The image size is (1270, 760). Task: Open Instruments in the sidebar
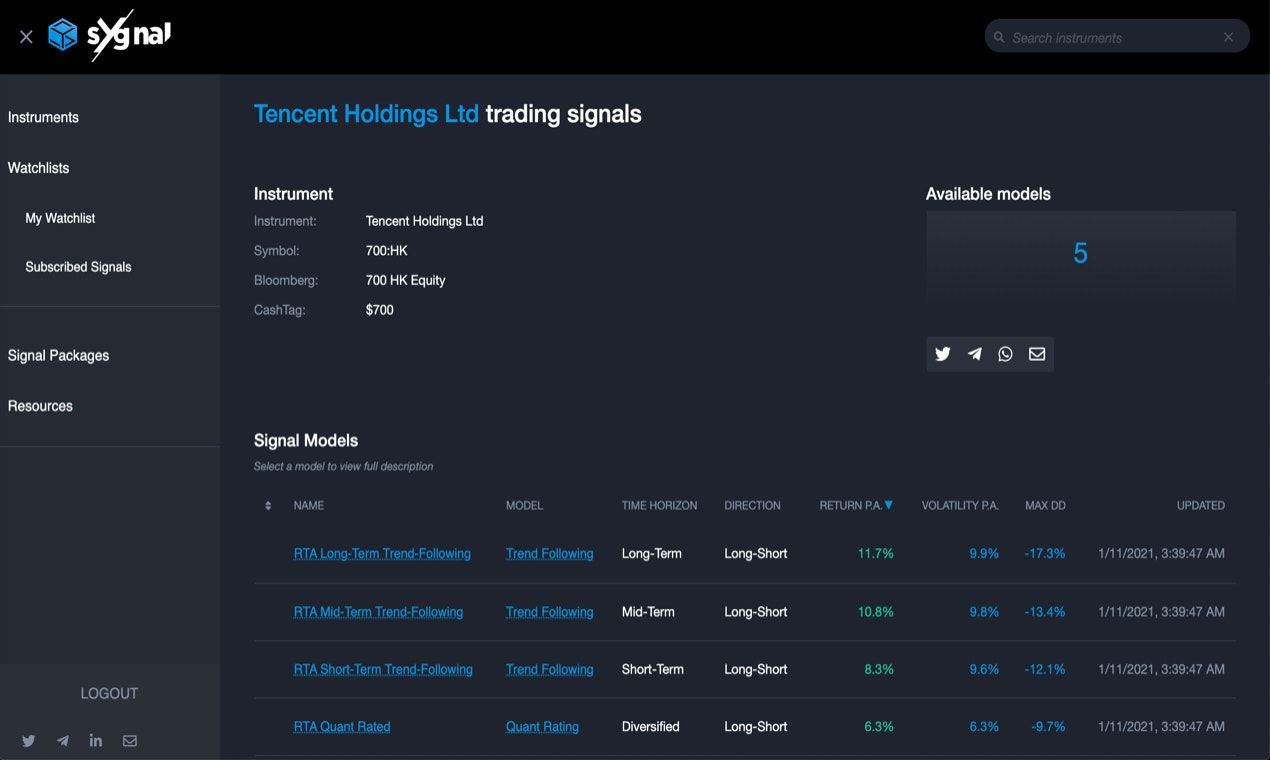coord(43,117)
